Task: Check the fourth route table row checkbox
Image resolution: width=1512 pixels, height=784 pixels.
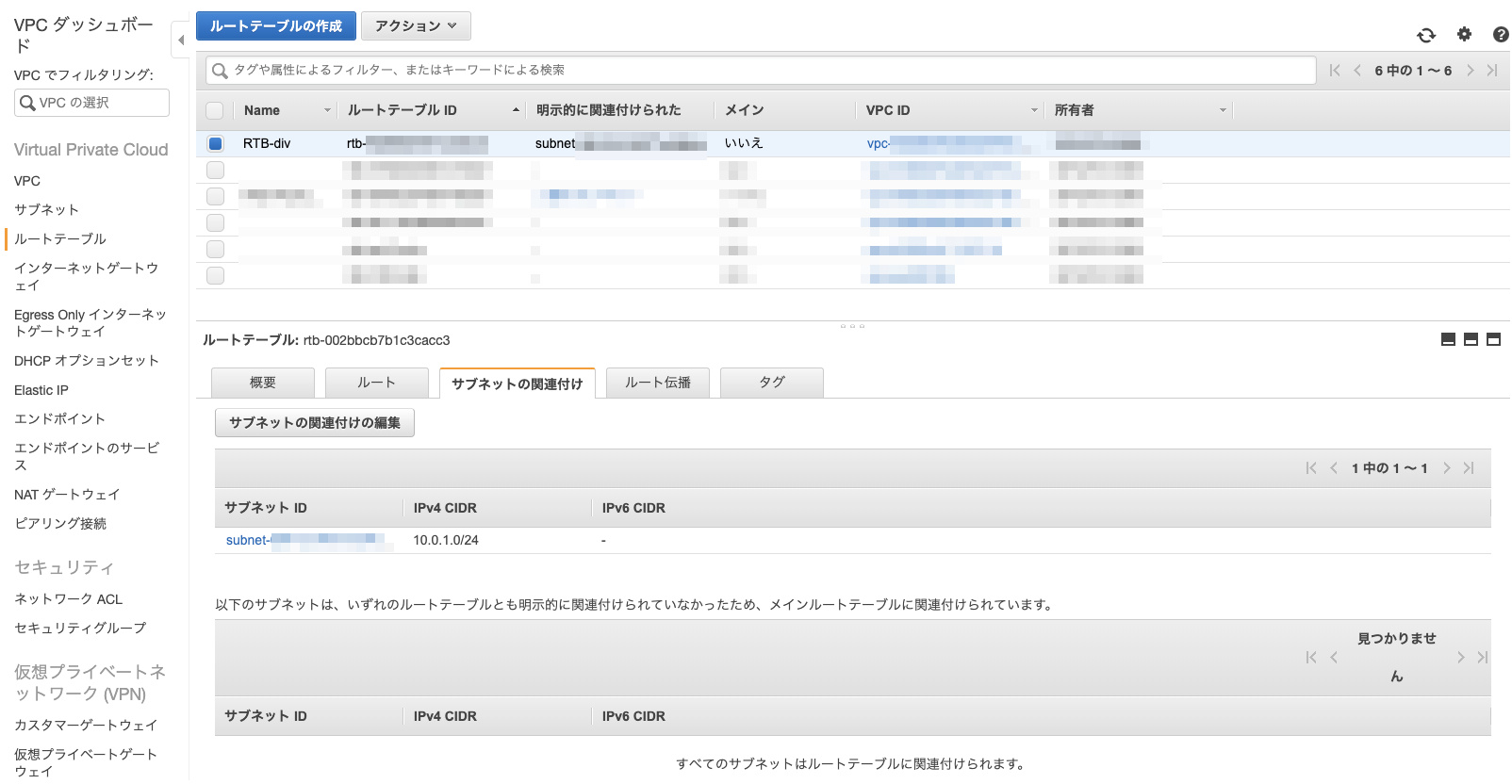Action: tap(215, 222)
